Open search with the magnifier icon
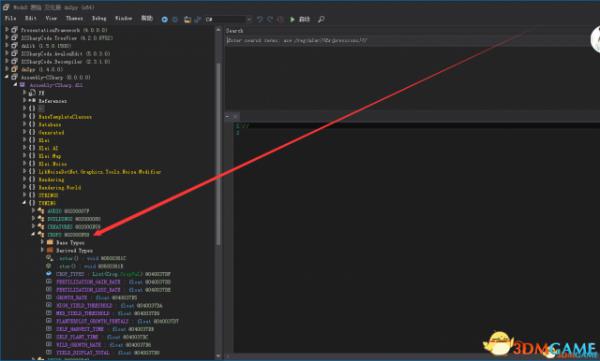 (x=321, y=19)
